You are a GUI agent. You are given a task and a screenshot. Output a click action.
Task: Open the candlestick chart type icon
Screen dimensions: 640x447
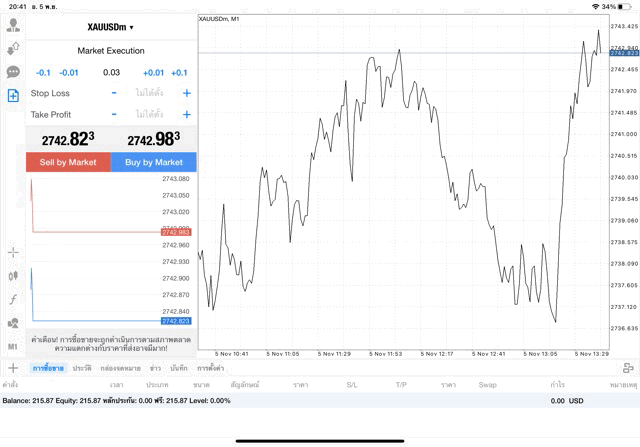(x=13, y=276)
